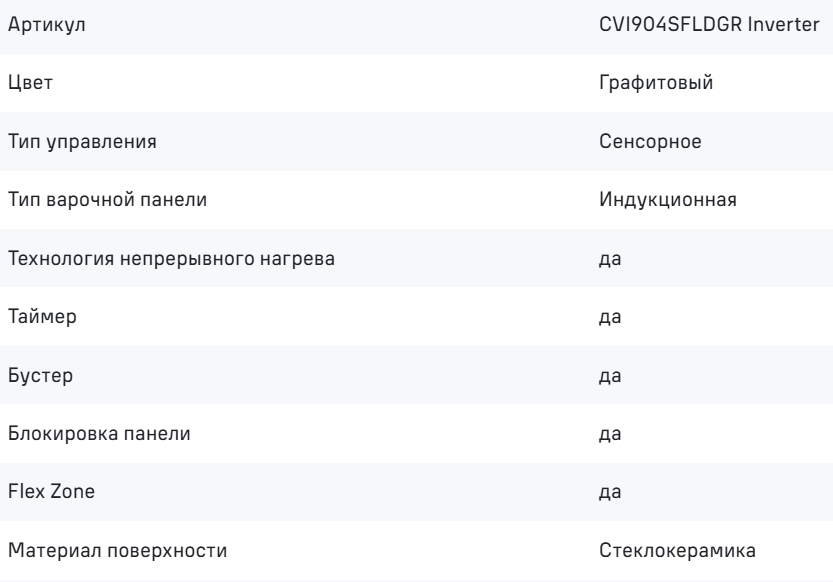This screenshot has width=833, height=582.
Task: Click the Таймер label
Action: (x=42, y=316)
